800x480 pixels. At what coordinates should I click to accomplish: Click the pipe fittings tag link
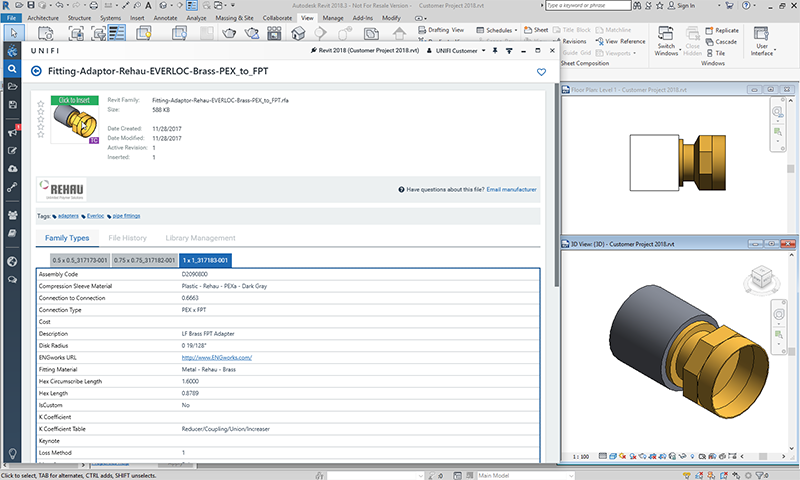click(126, 216)
